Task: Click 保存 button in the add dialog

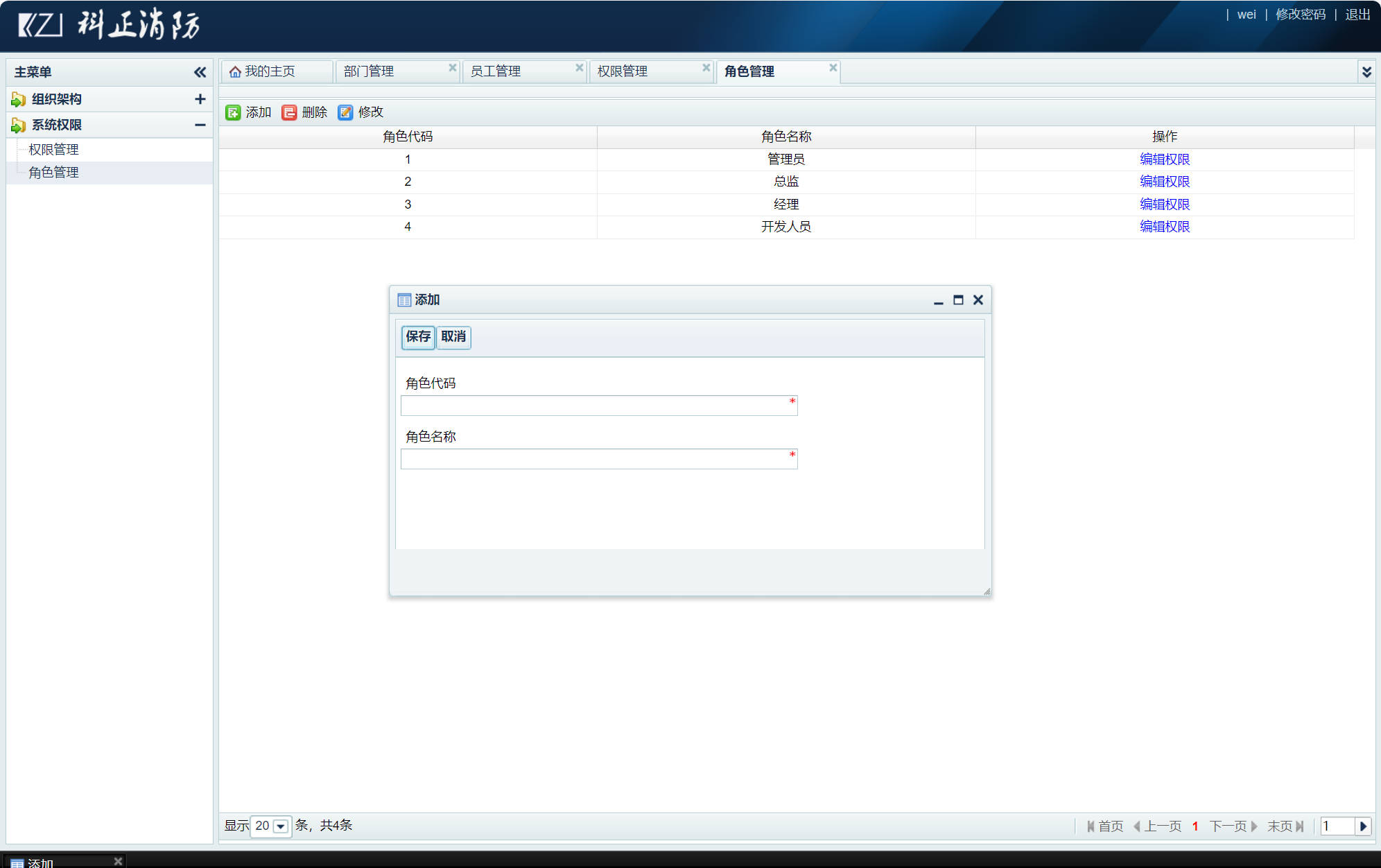Action: [418, 337]
